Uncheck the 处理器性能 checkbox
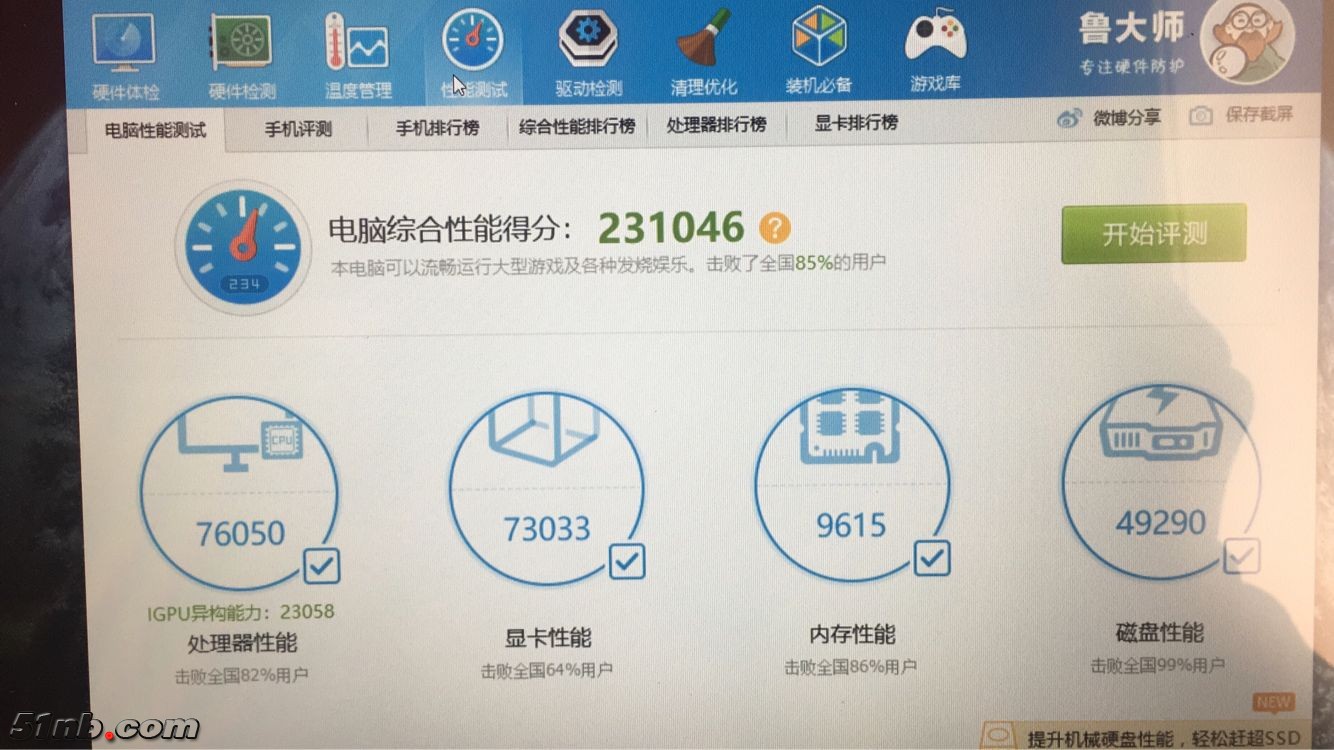 (x=321, y=566)
